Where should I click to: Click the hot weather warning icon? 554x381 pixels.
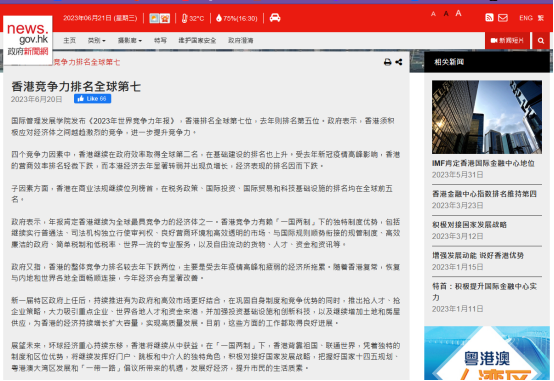165,18
